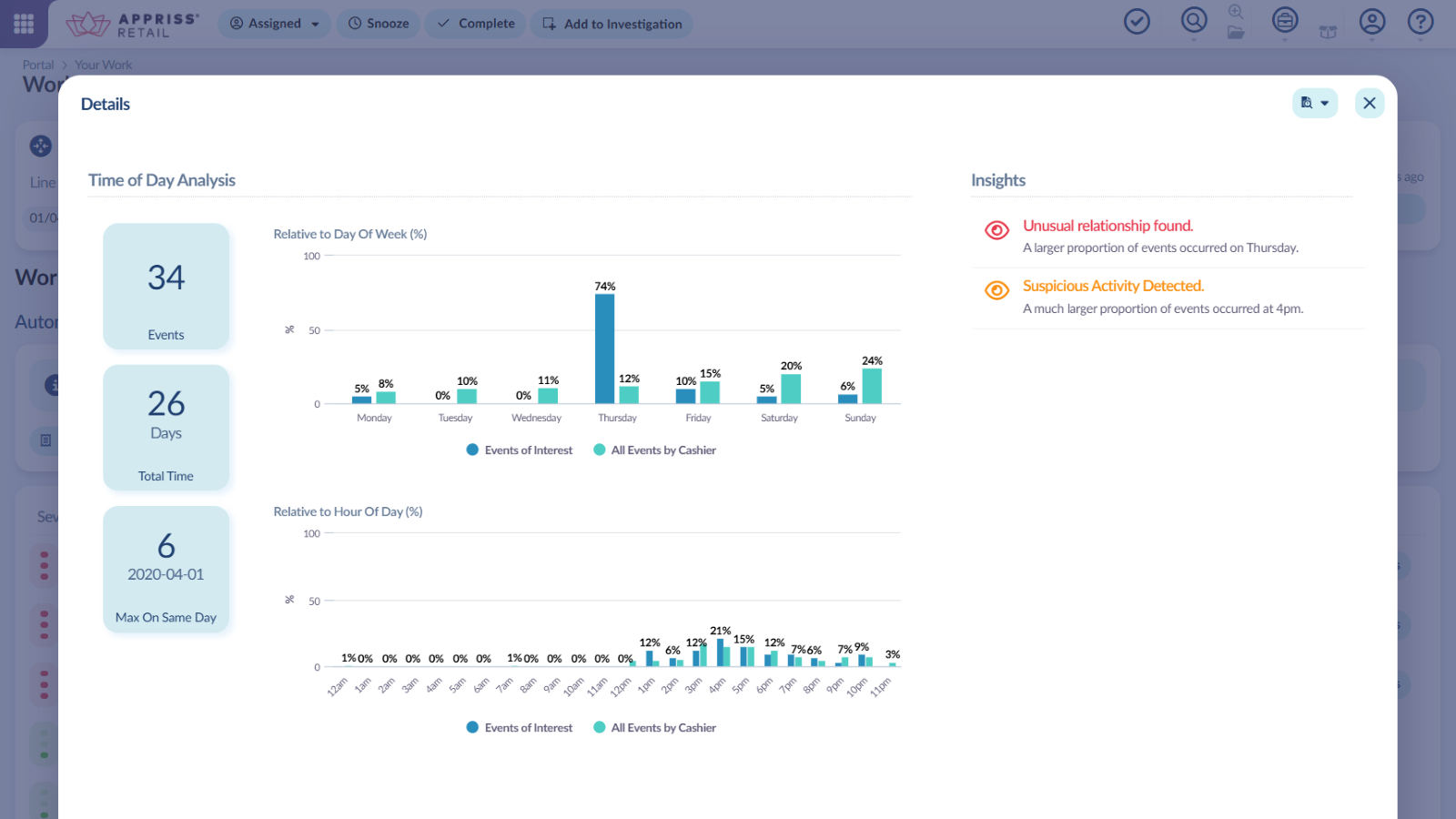Screen dimensions: 1456x819
Task: Click the zoom-in magnifier icon in header
Action: click(1236, 12)
